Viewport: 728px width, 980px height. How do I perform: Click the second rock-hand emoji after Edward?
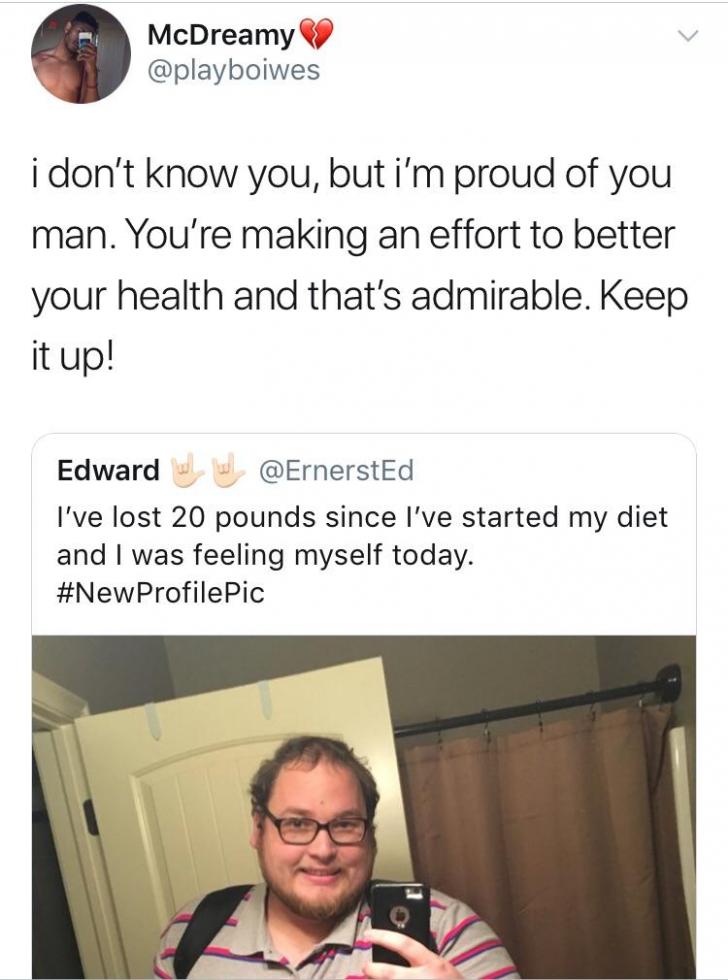pyautogui.click(x=232, y=469)
